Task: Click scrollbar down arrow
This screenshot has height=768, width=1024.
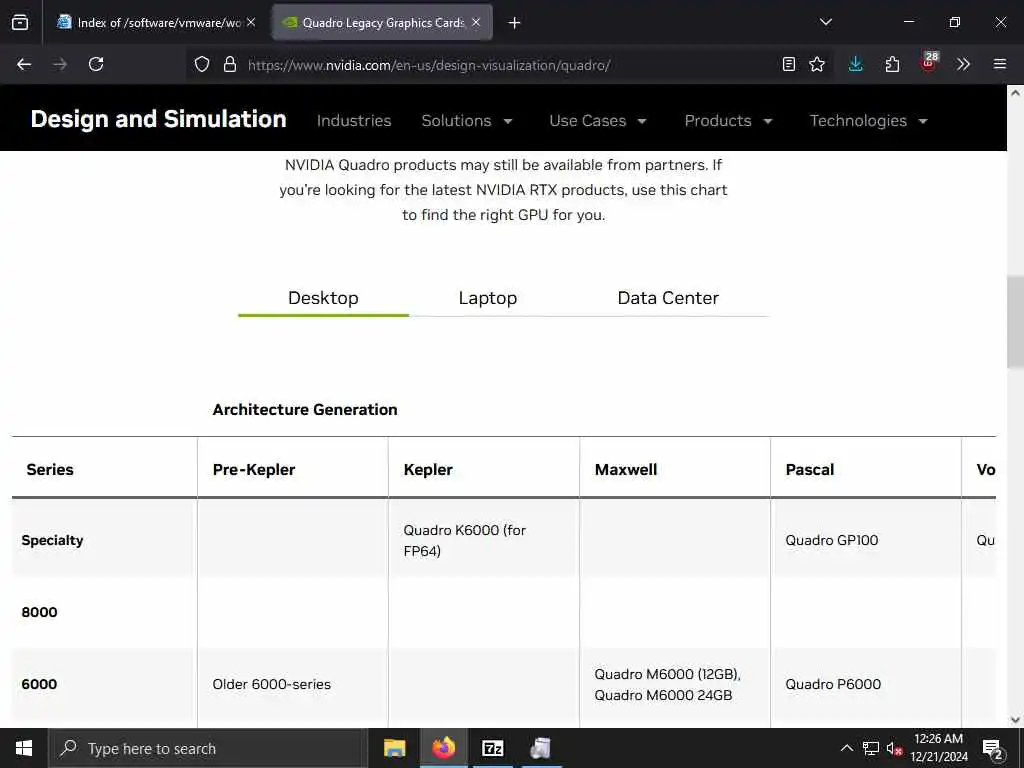Action: tap(1015, 720)
